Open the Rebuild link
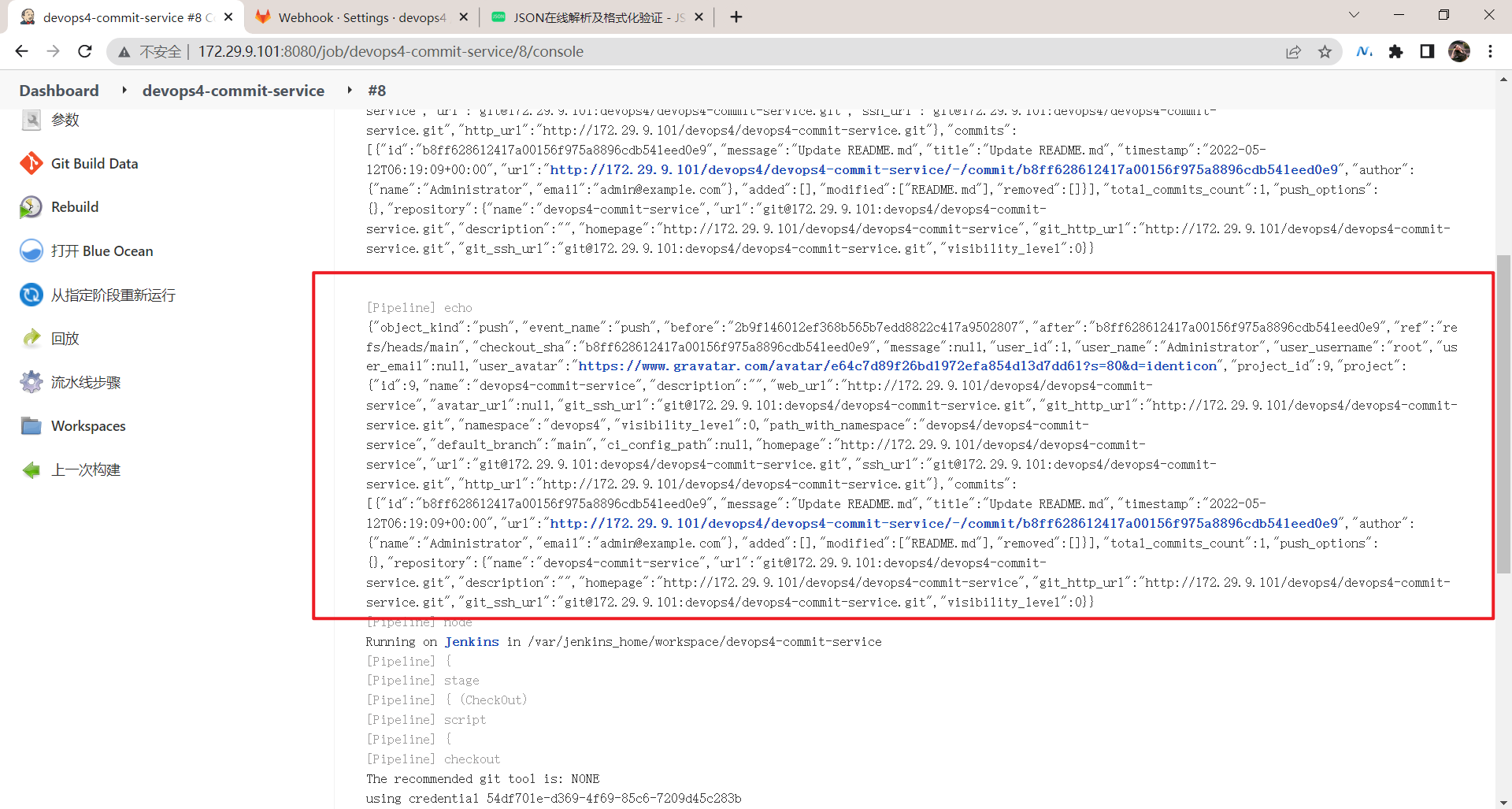 coord(75,206)
